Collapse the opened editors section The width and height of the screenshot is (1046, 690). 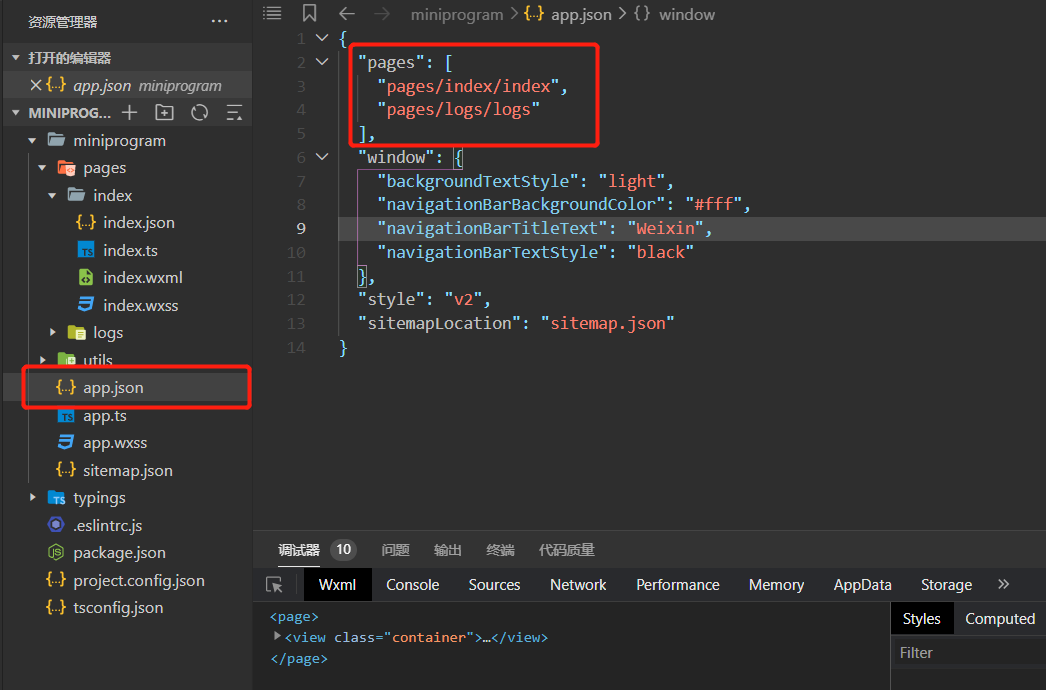click(15, 58)
